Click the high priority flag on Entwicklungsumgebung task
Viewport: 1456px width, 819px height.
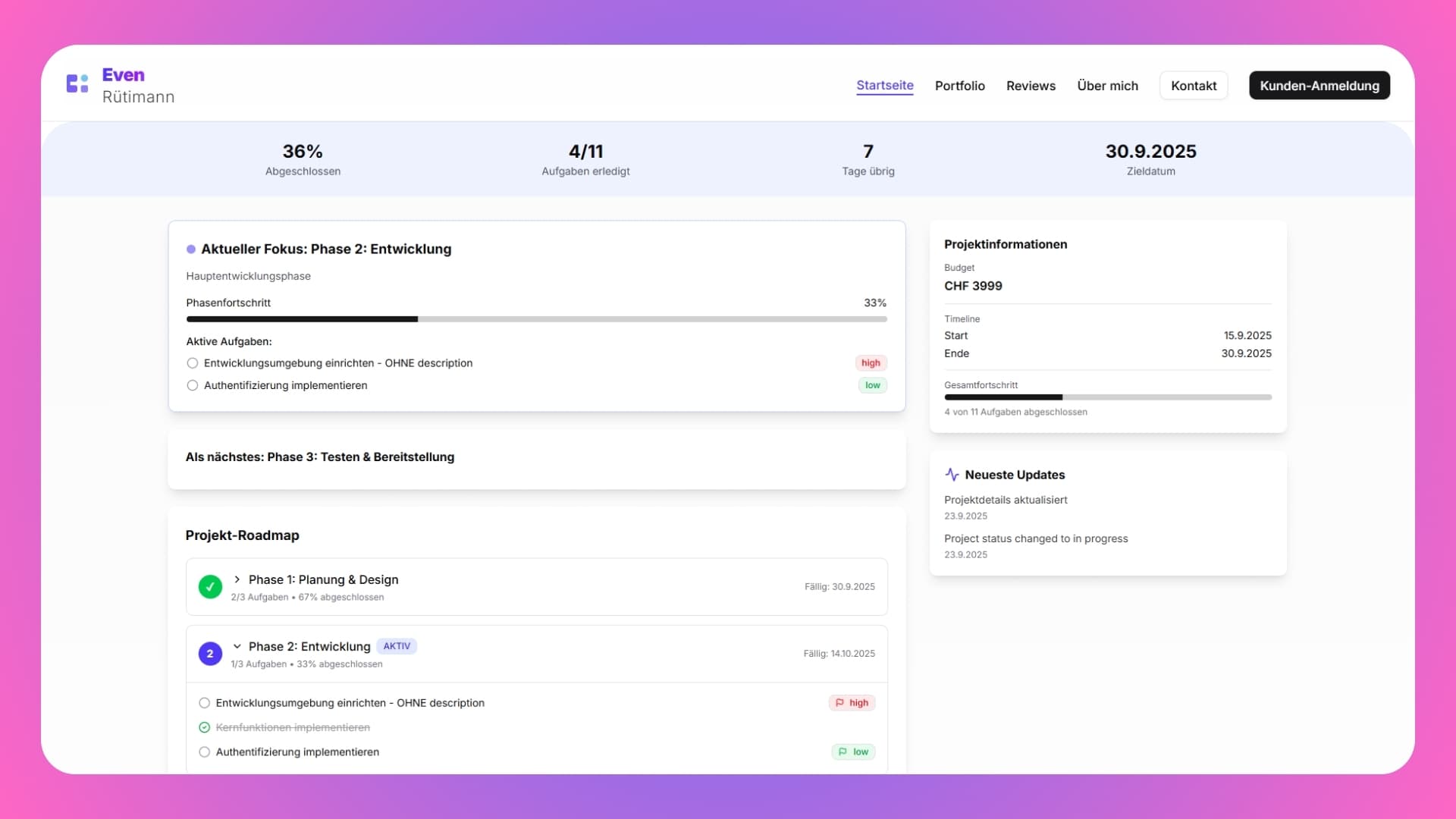(852, 702)
